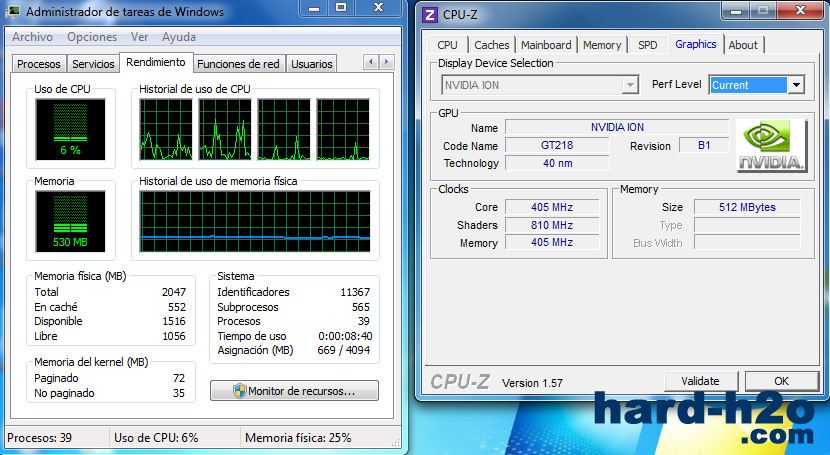The image size is (830, 455).
Task: Open the Ver menu
Action: [x=140, y=37]
